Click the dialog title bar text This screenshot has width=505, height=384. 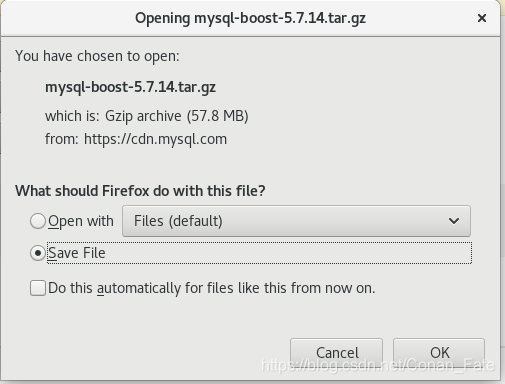[x=250, y=18]
